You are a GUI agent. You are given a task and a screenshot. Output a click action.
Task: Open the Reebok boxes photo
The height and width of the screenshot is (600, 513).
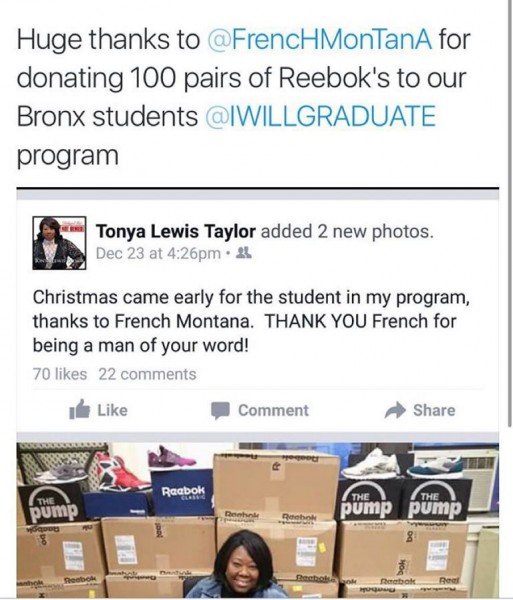[257, 520]
